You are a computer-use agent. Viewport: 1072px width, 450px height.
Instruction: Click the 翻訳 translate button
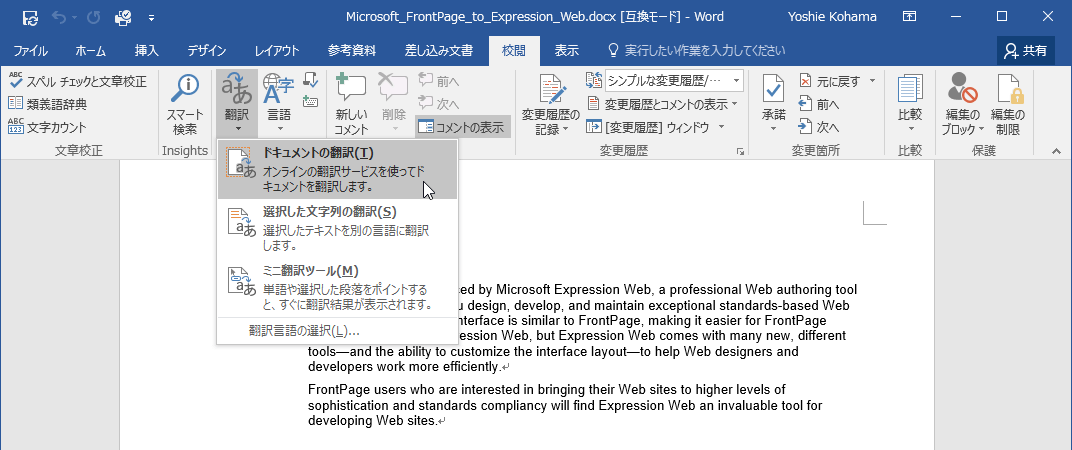pyautogui.click(x=237, y=105)
